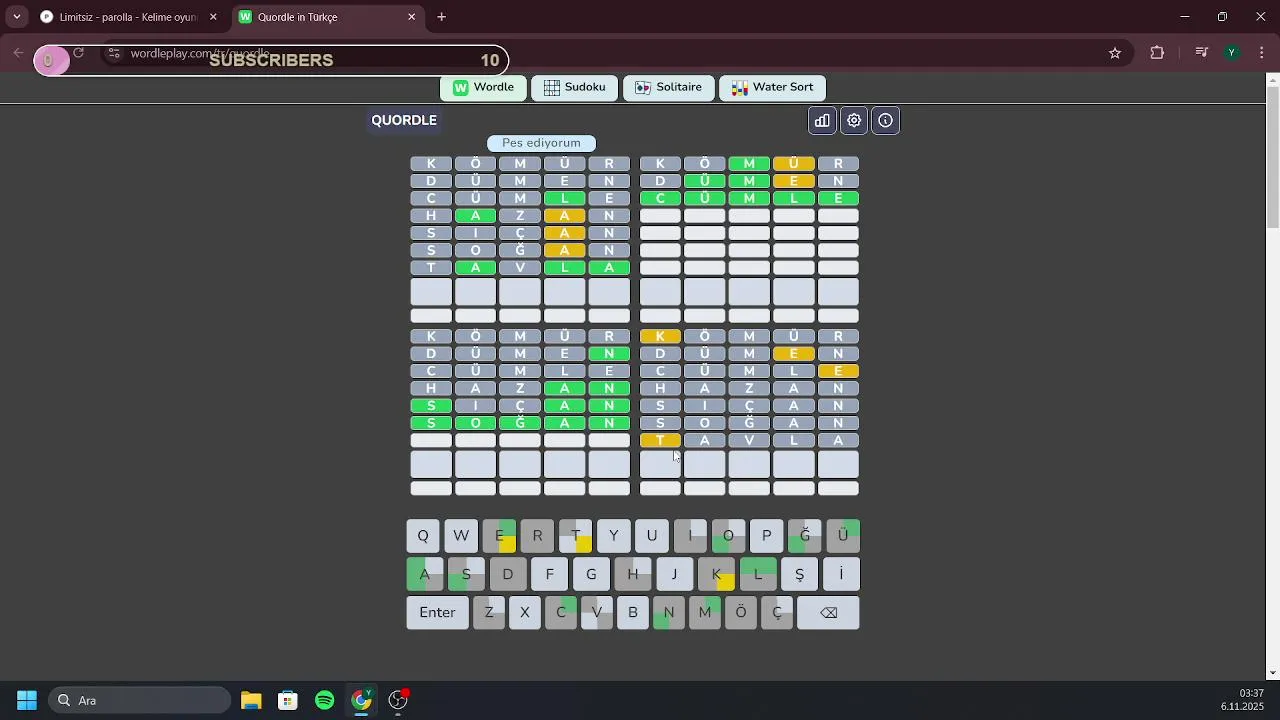The image size is (1280, 720).
Task: Close the 'Quordle in Türkçe' tab
Action: pos(411,17)
